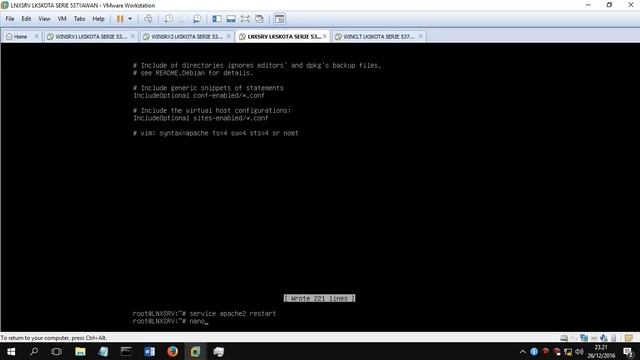Open Microsoft Word from the taskbar
The height and width of the screenshot is (360, 640).
coord(149,351)
